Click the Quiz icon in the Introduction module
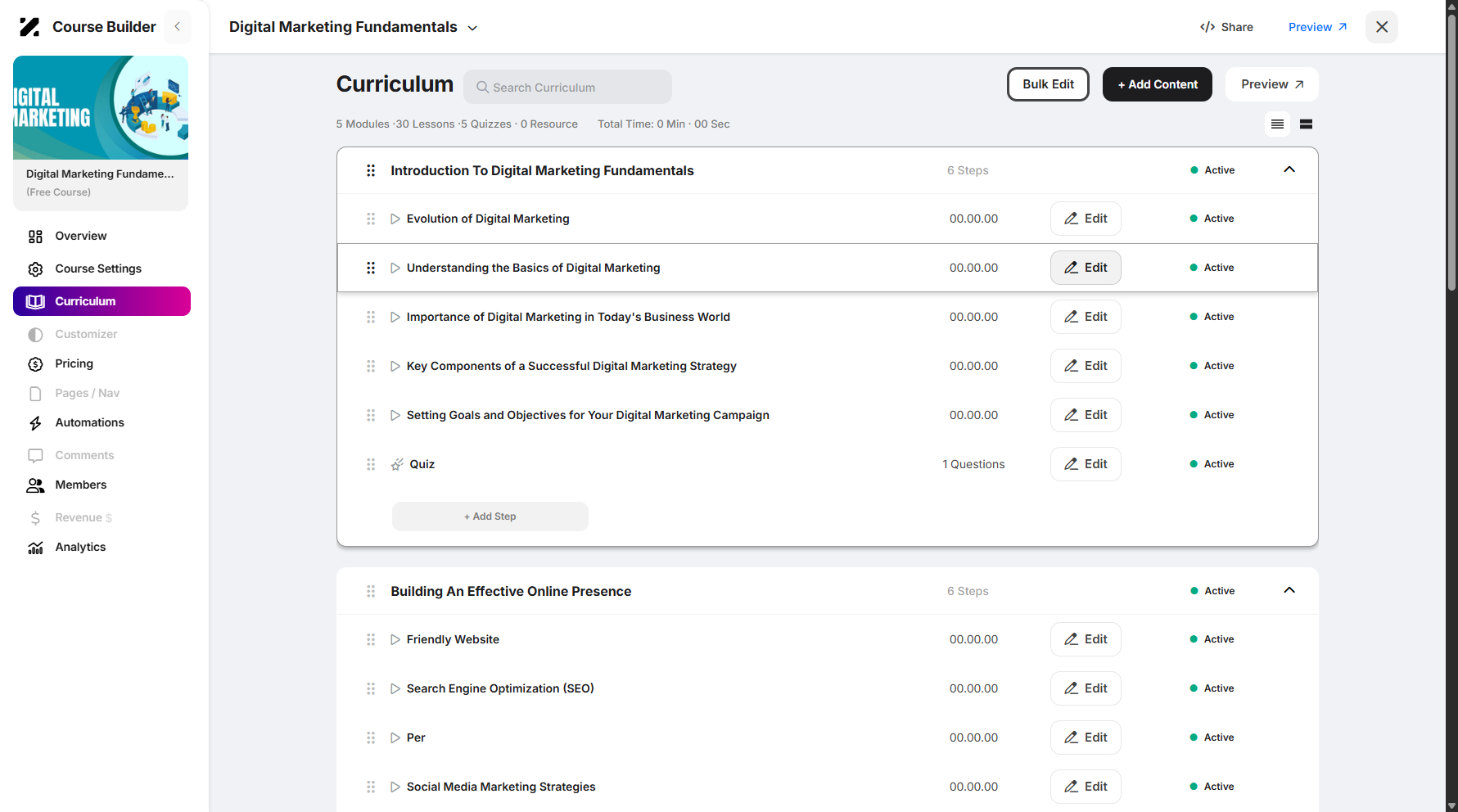The image size is (1458, 812). [x=397, y=464]
